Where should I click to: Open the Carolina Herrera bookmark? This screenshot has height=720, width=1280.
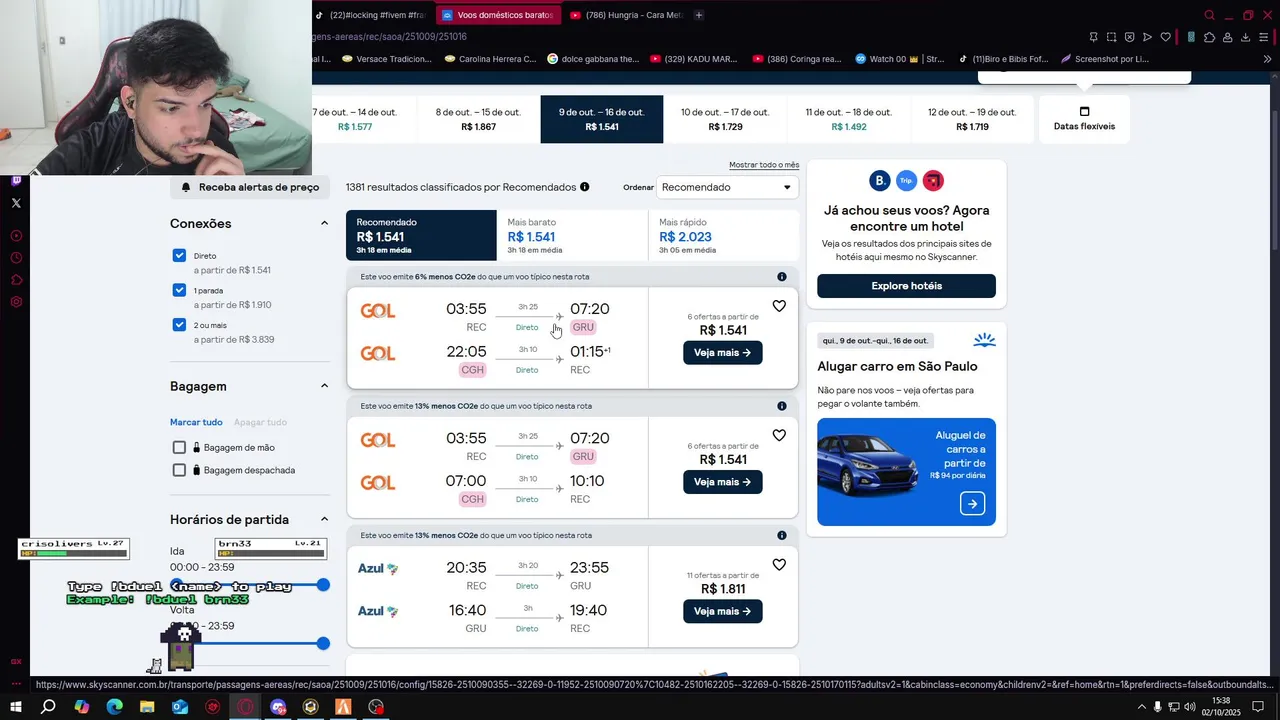coord(490,59)
